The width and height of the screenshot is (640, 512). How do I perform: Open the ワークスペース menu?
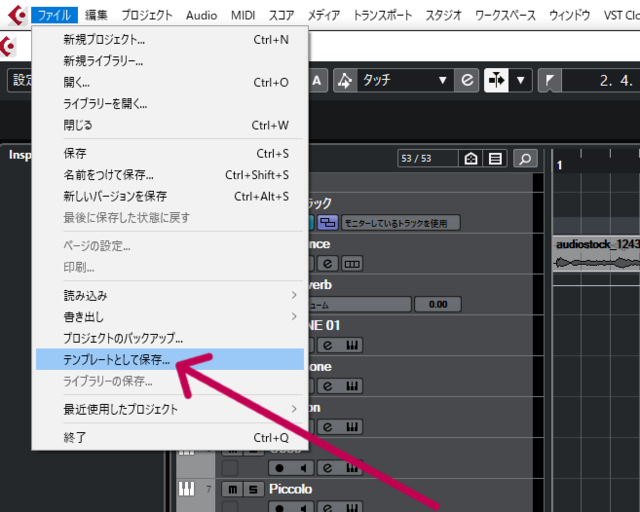coord(505,16)
